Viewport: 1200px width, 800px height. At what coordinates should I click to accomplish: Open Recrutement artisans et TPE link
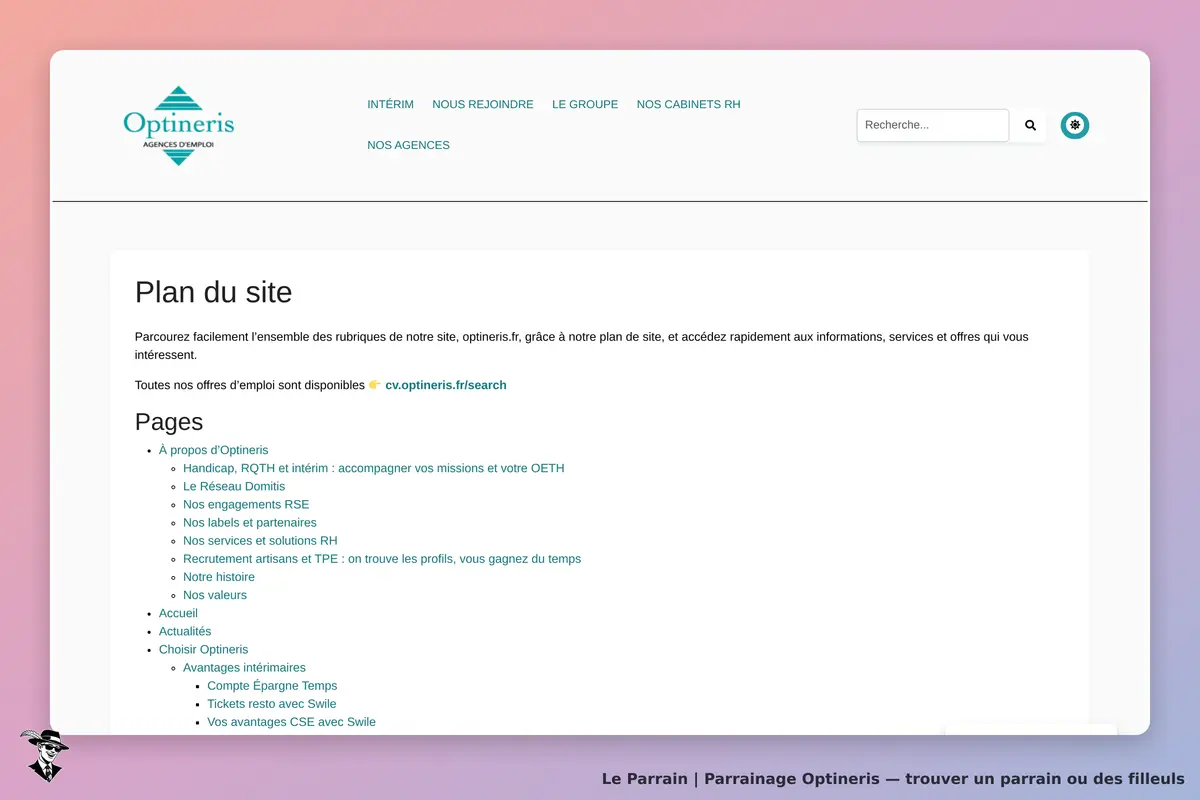tap(382, 558)
